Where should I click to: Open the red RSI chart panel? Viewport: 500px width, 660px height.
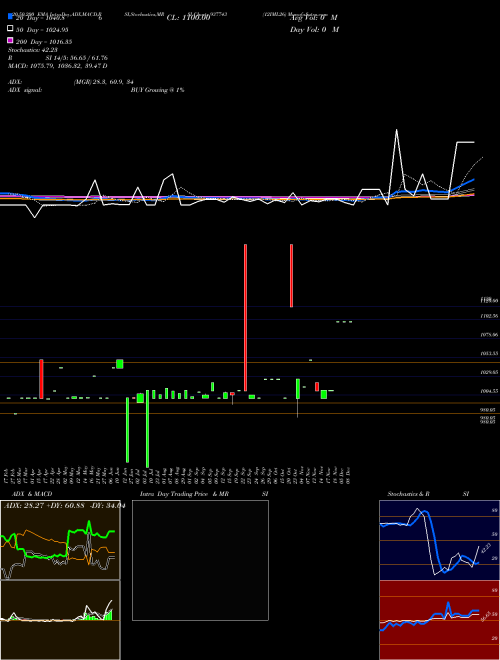coord(439,620)
